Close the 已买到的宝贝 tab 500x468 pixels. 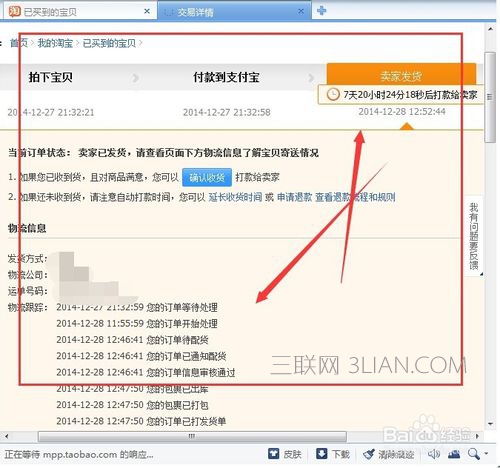(x=147, y=11)
